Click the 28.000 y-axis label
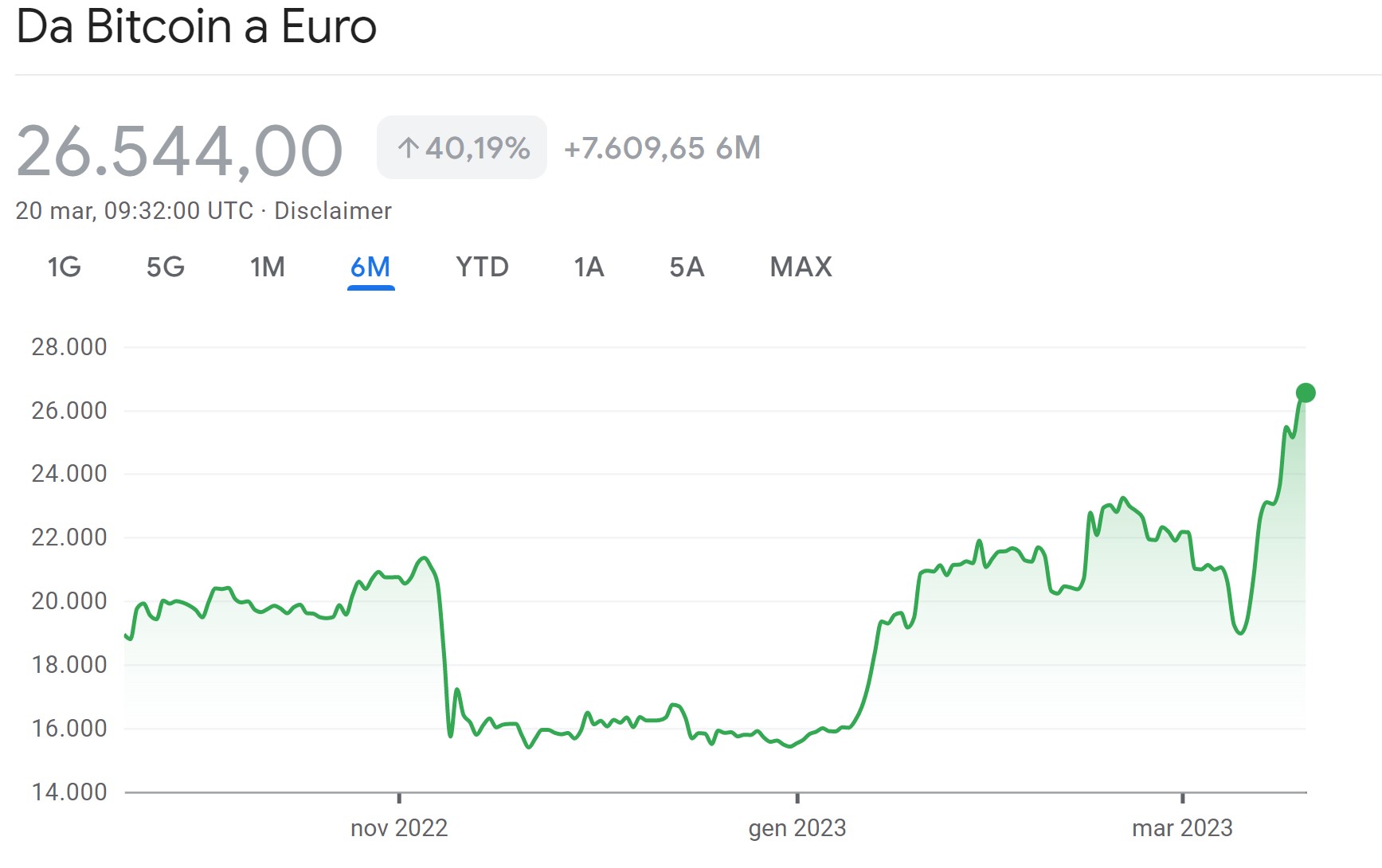 point(69,347)
